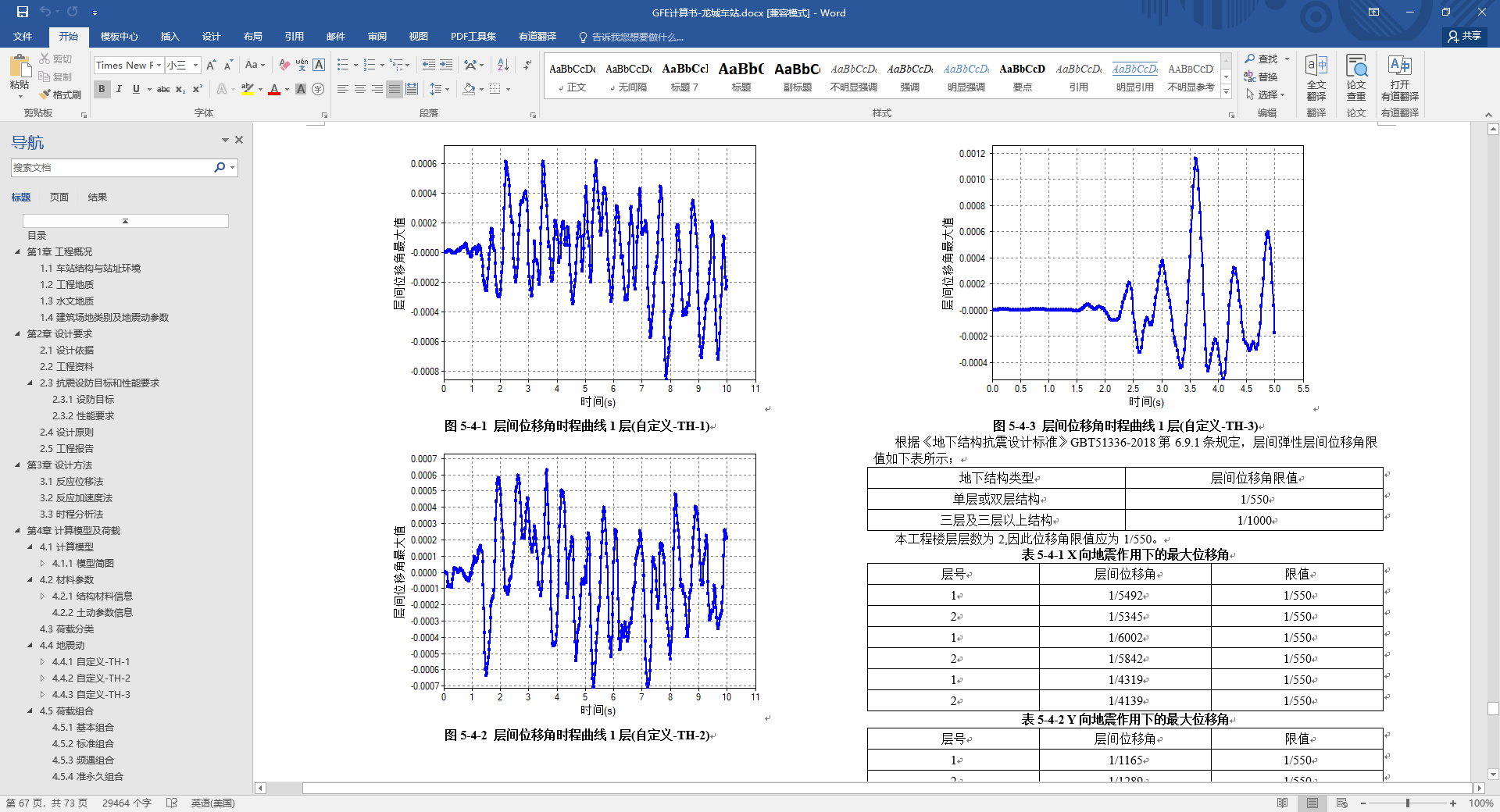Toggle character shading (gray A)
1500x812 pixels.
(x=300, y=89)
